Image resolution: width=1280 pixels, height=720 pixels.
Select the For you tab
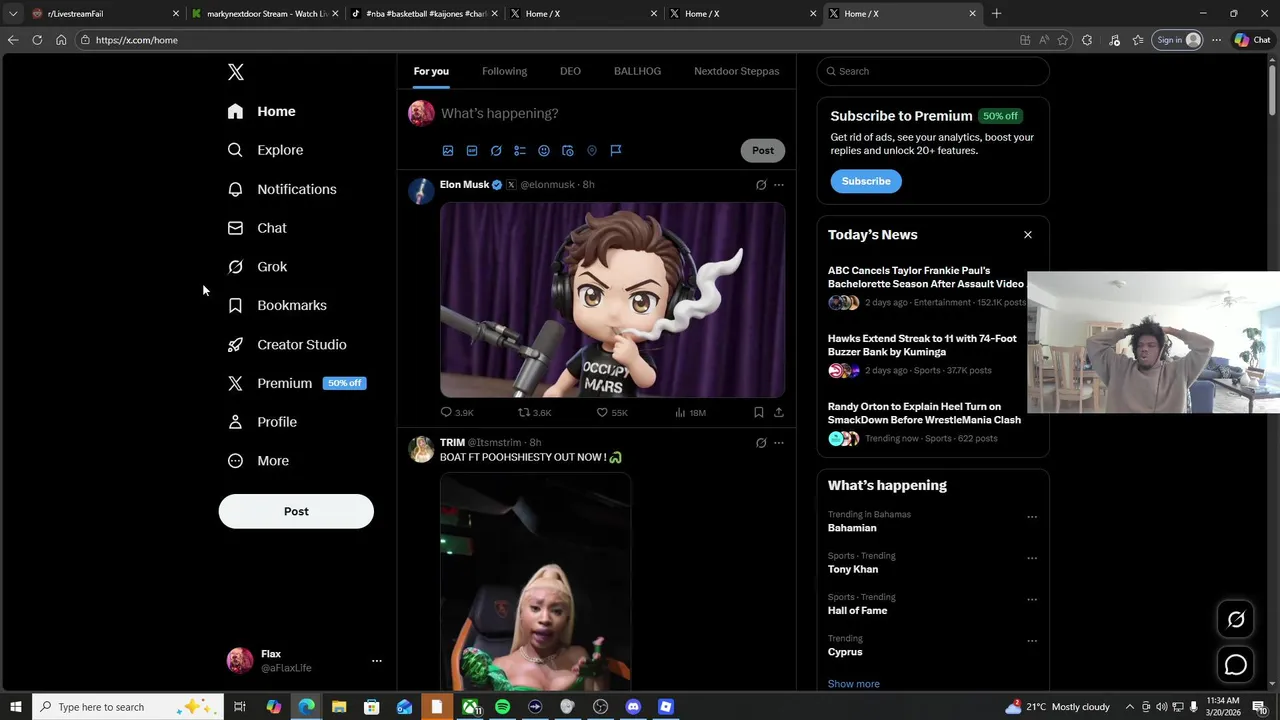coord(431,71)
